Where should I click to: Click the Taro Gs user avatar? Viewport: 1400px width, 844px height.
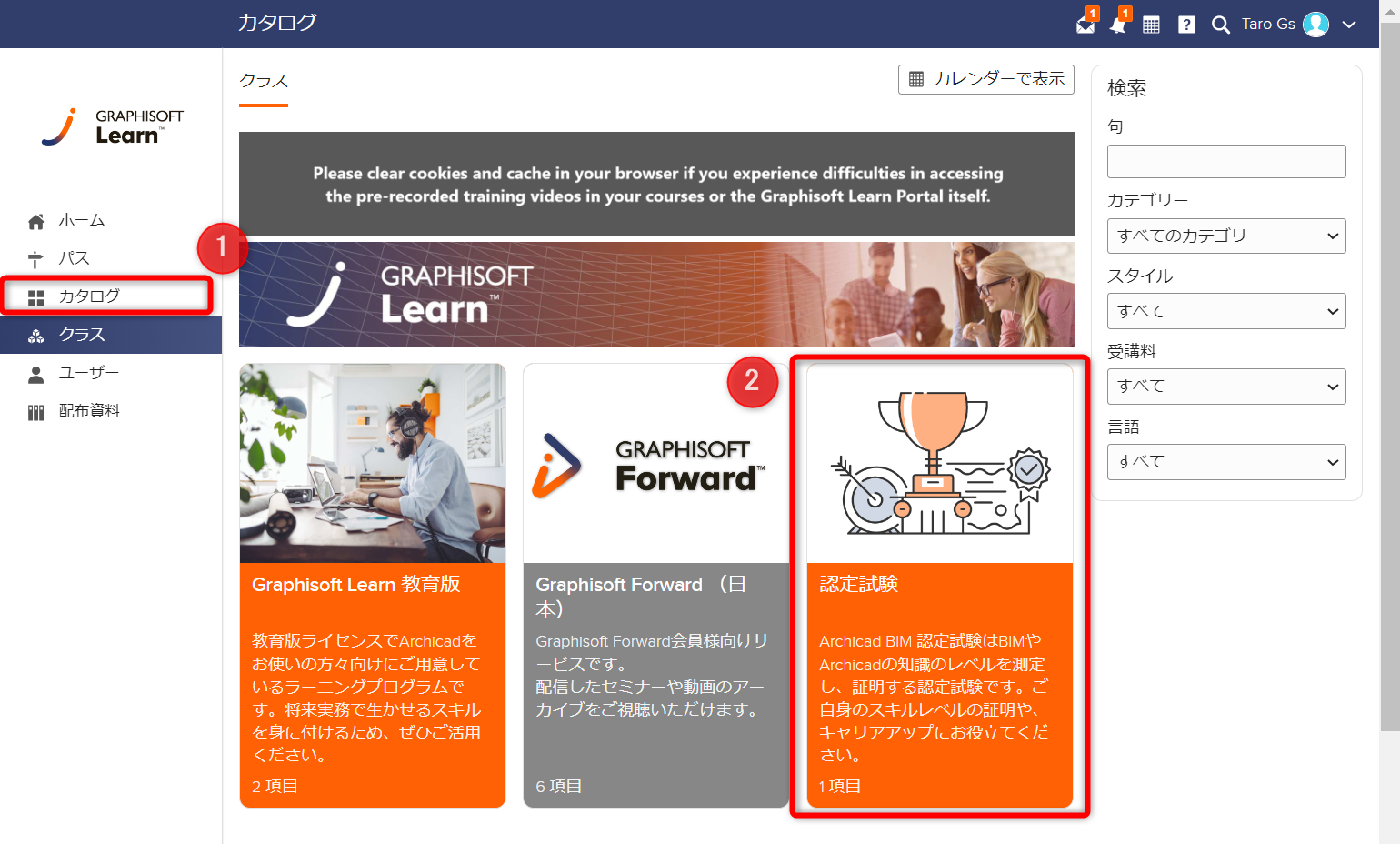click(x=1315, y=25)
